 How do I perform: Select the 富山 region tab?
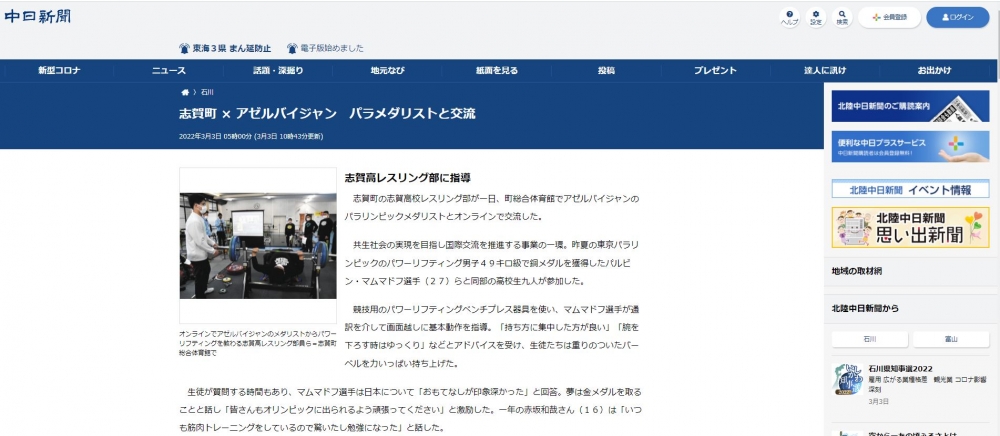tap(951, 339)
